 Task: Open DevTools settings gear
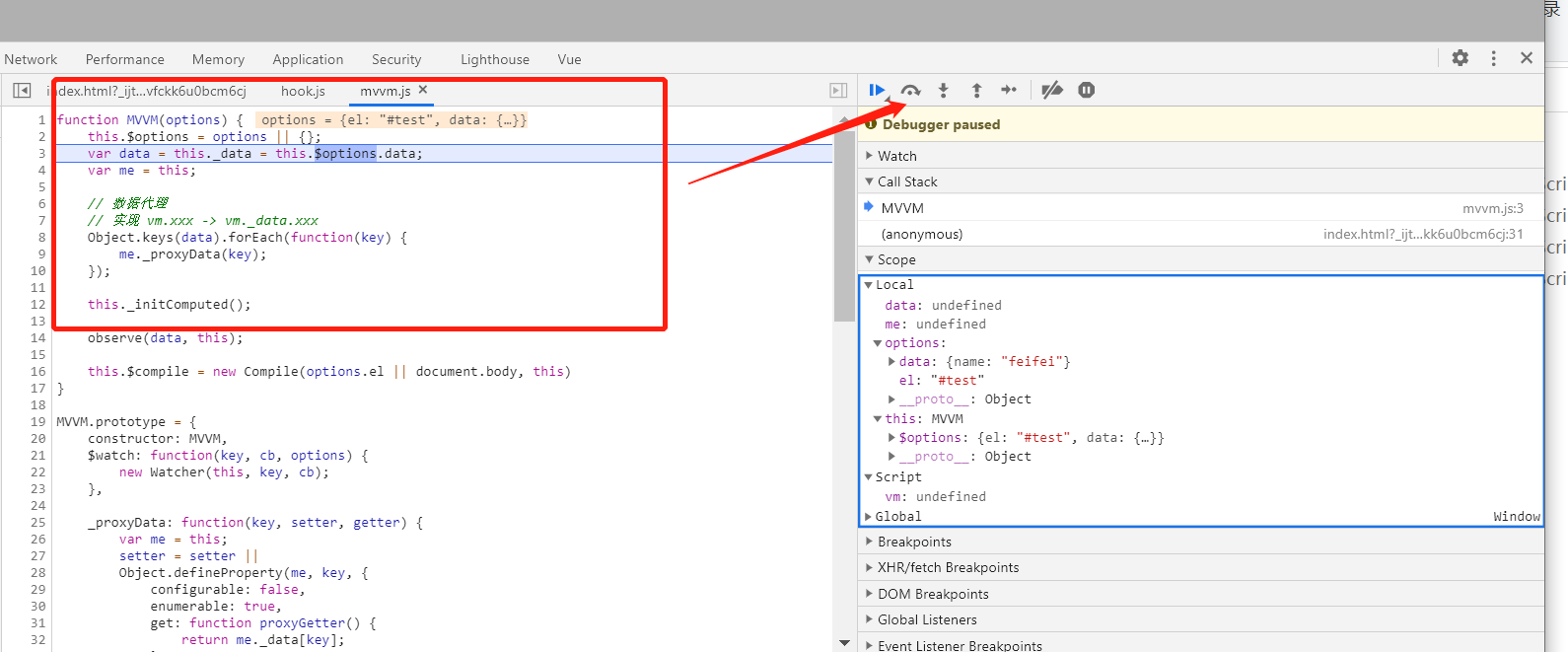[1461, 58]
